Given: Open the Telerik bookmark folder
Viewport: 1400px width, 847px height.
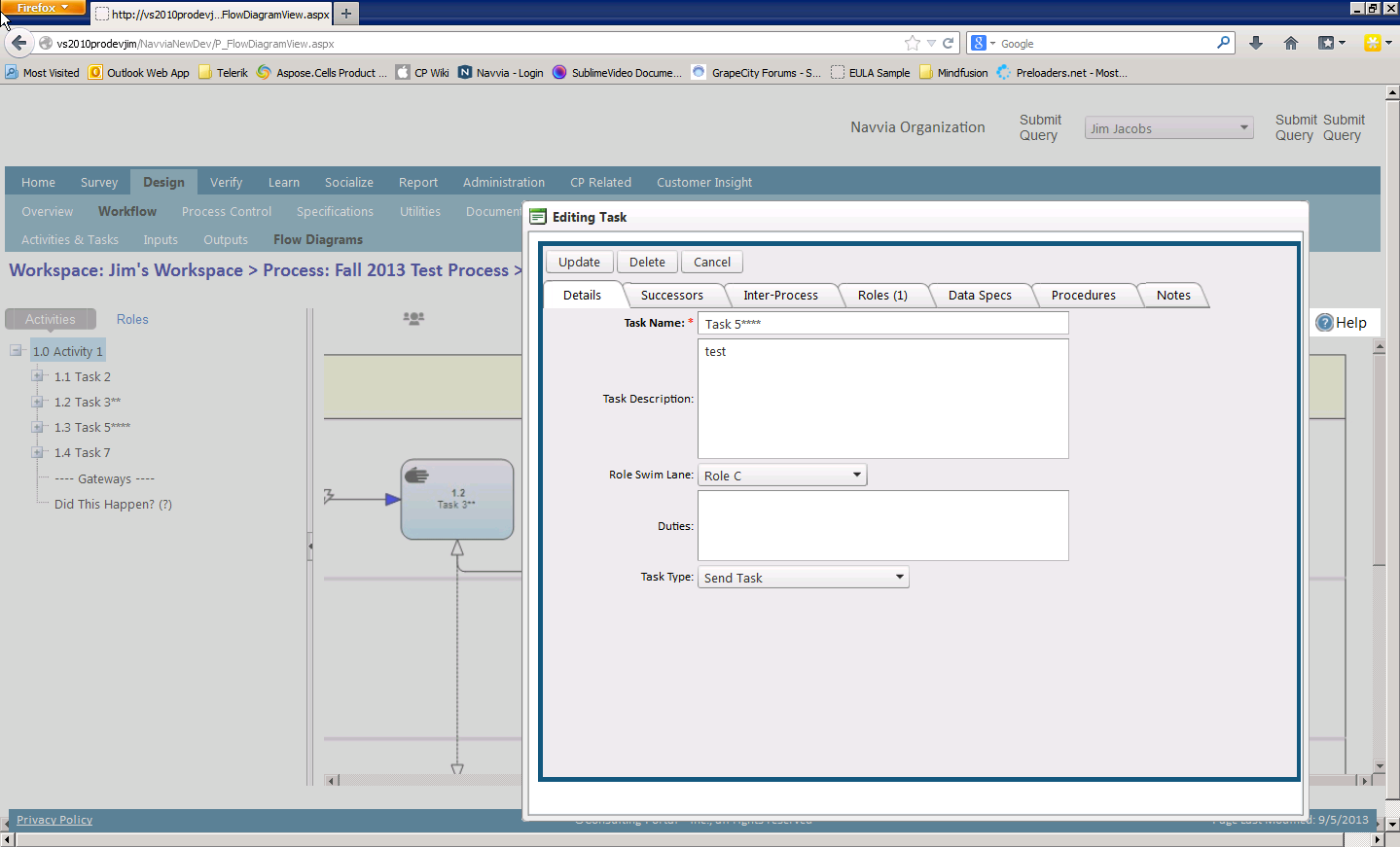Looking at the screenshot, I should point(223,73).
